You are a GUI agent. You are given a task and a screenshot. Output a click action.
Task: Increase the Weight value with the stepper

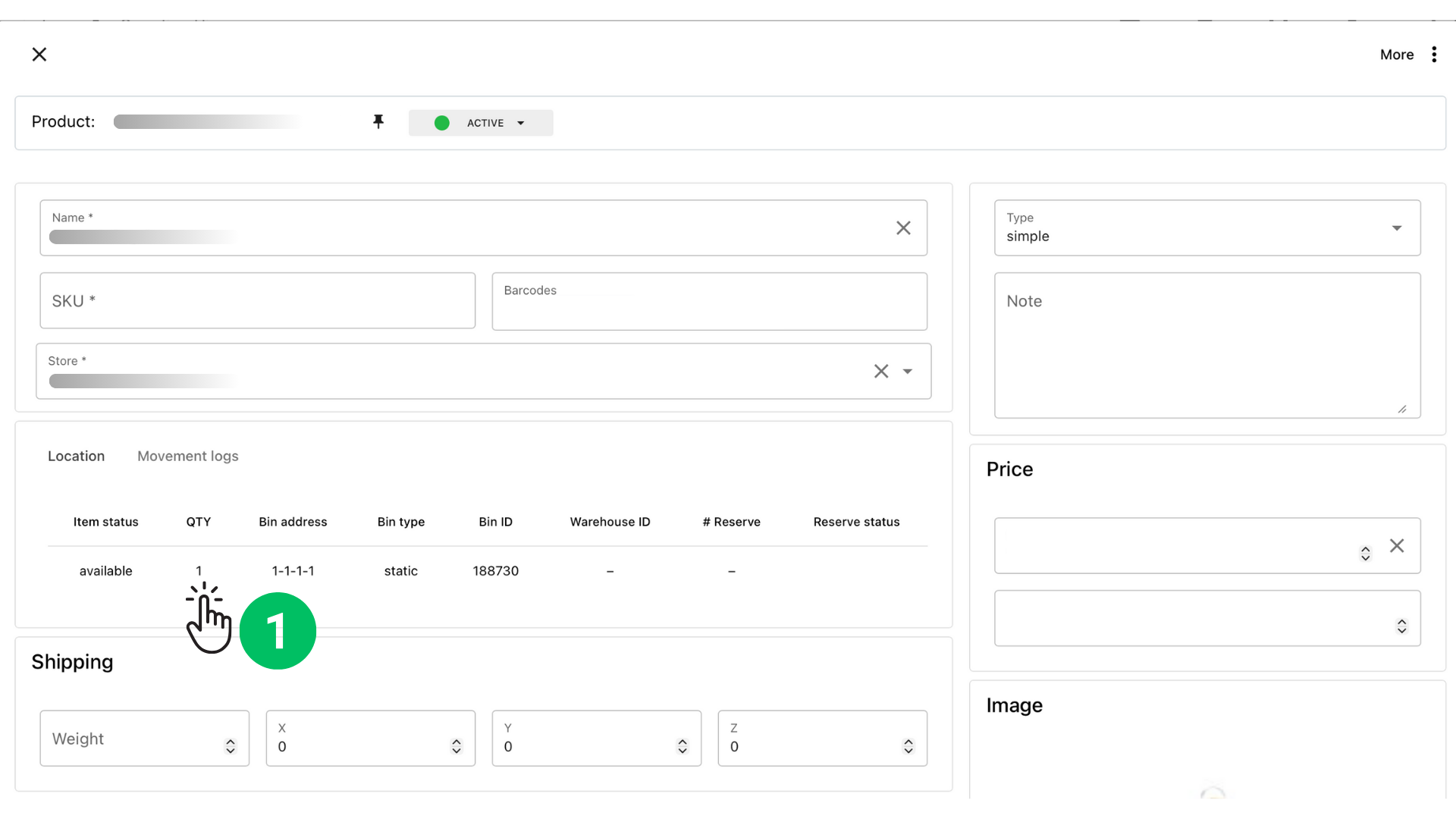[x=230, y=738]
